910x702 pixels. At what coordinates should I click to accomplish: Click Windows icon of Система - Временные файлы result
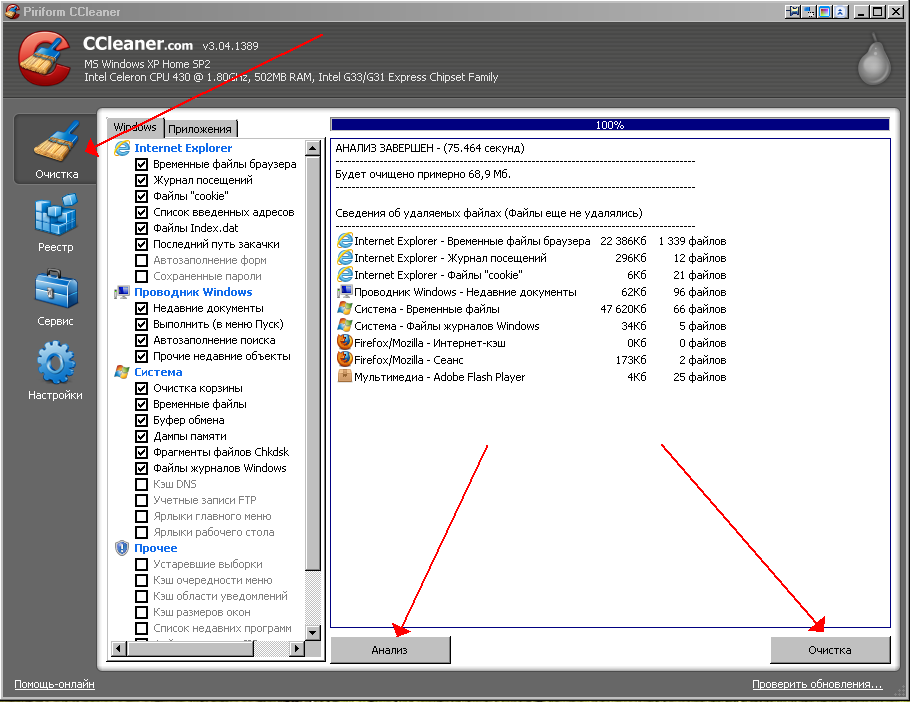click(x=345, y=308)
